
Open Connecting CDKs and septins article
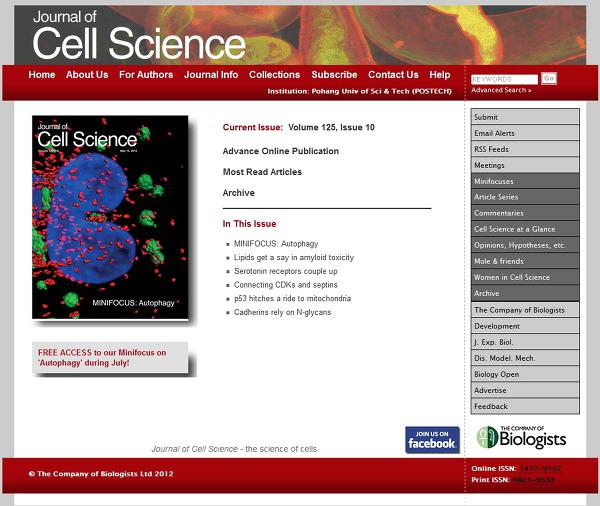click(x=285, y=285)
